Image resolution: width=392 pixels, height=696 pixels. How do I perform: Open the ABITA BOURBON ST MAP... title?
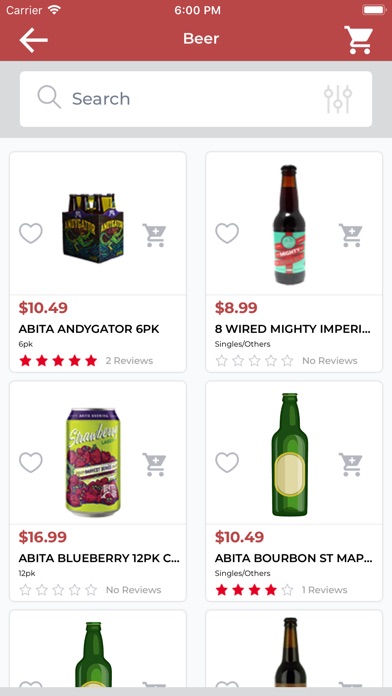click(x=293, y=558)
